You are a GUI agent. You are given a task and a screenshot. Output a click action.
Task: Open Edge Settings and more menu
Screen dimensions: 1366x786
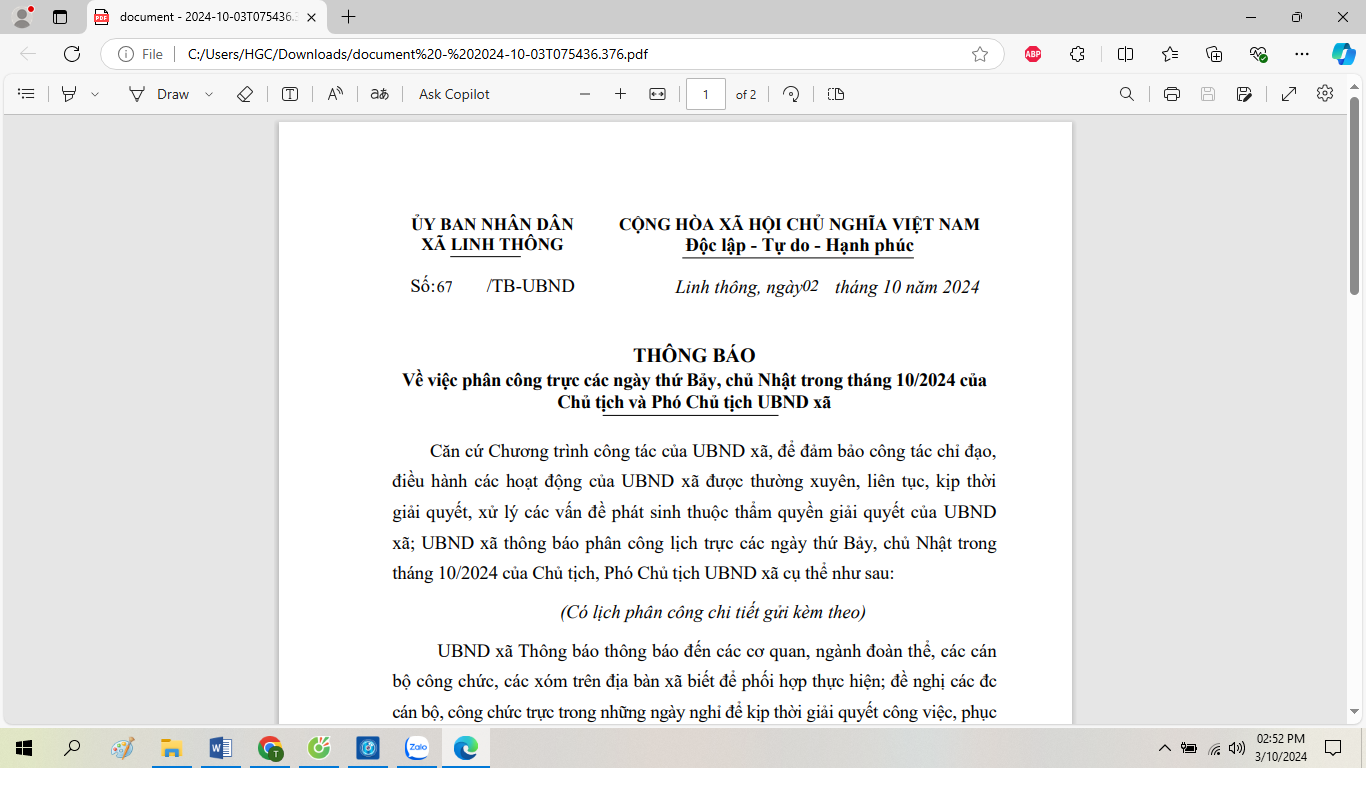pyautogui.click(x=1301, y=54)
